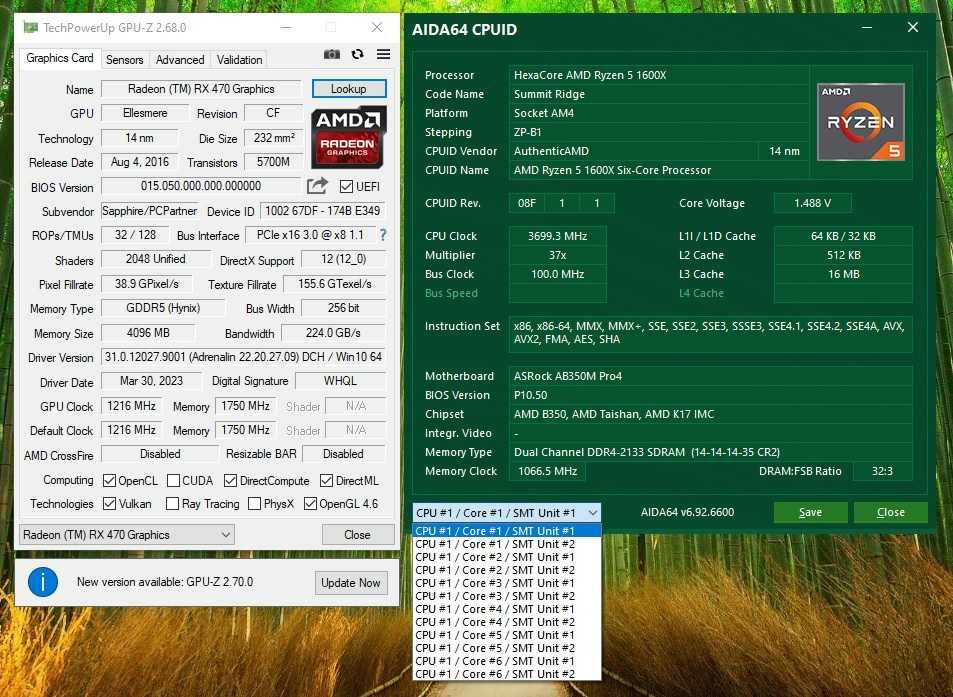
Task: Click the GPU field showing Ellesmere
Action: pyautogui.click(x=145, y=113)
